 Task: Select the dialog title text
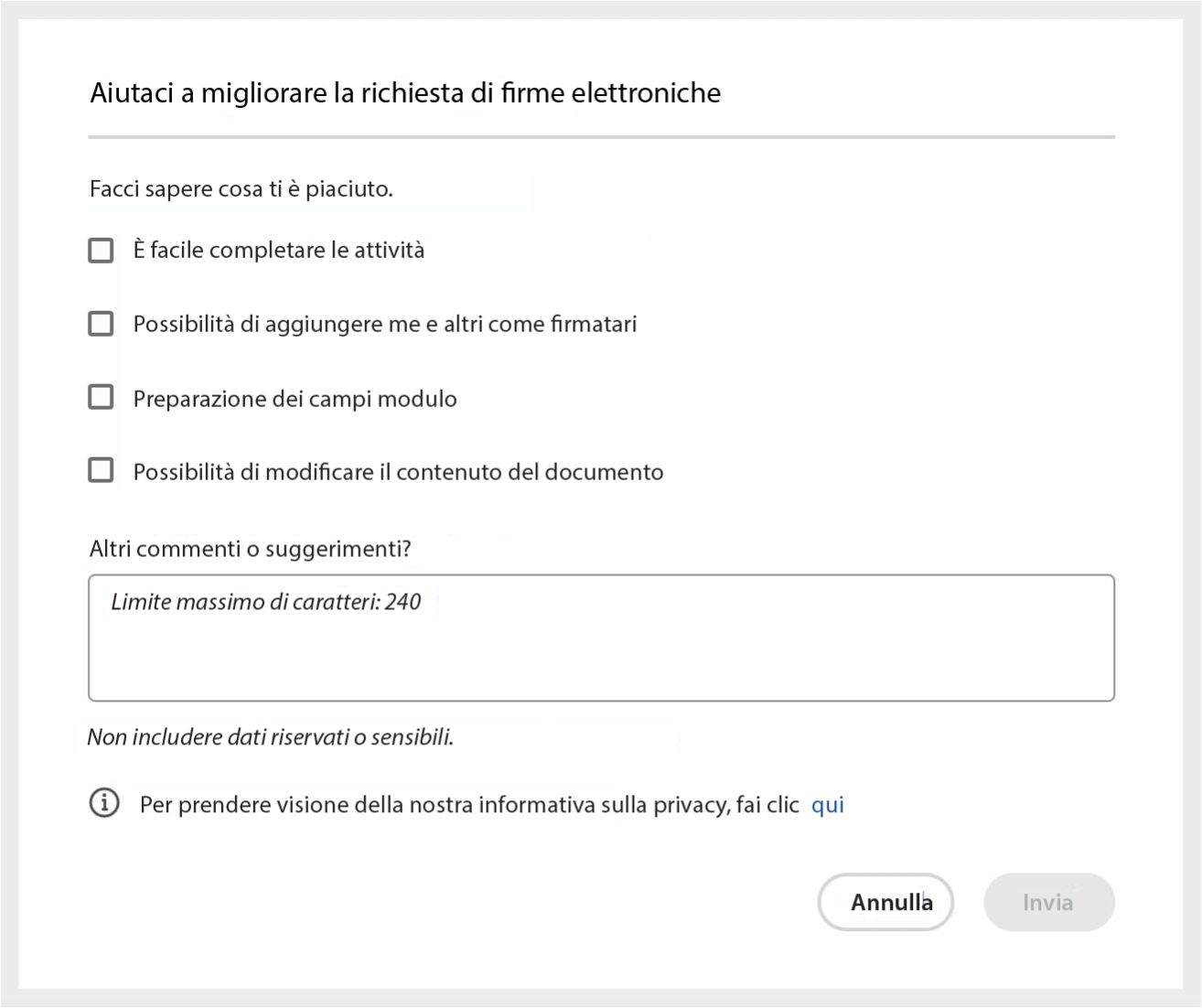[x=405, y=92]
